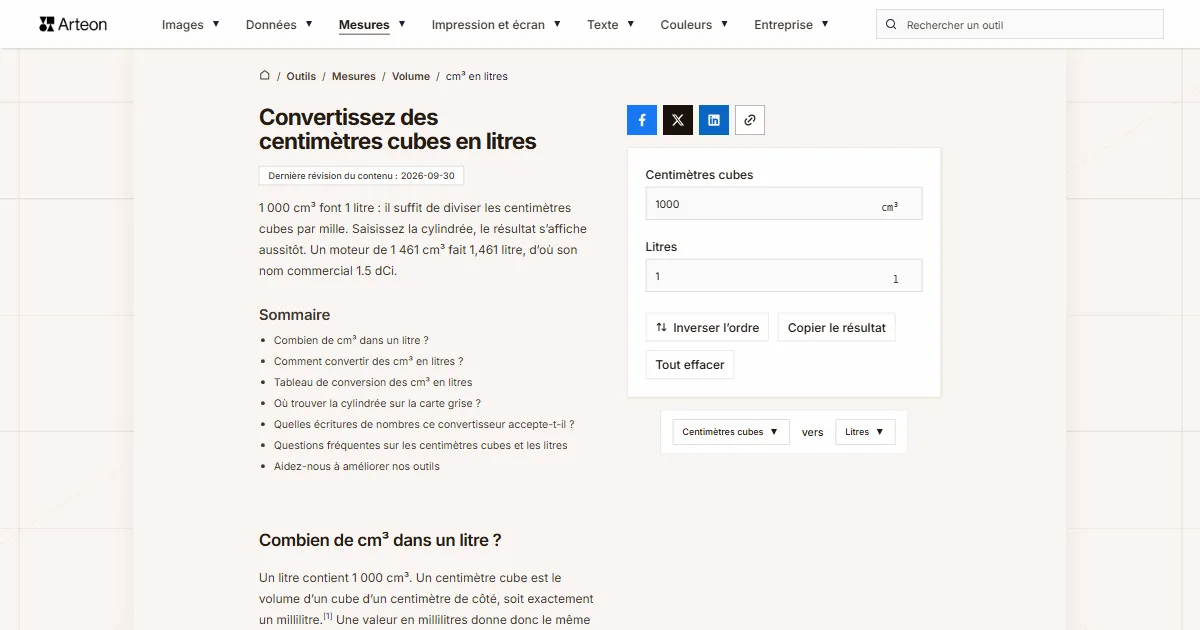This screenshot has height=630, width=1200.
Task: Open the Couleurs menu
Action: pyautogui.click(x=694, y=25)
